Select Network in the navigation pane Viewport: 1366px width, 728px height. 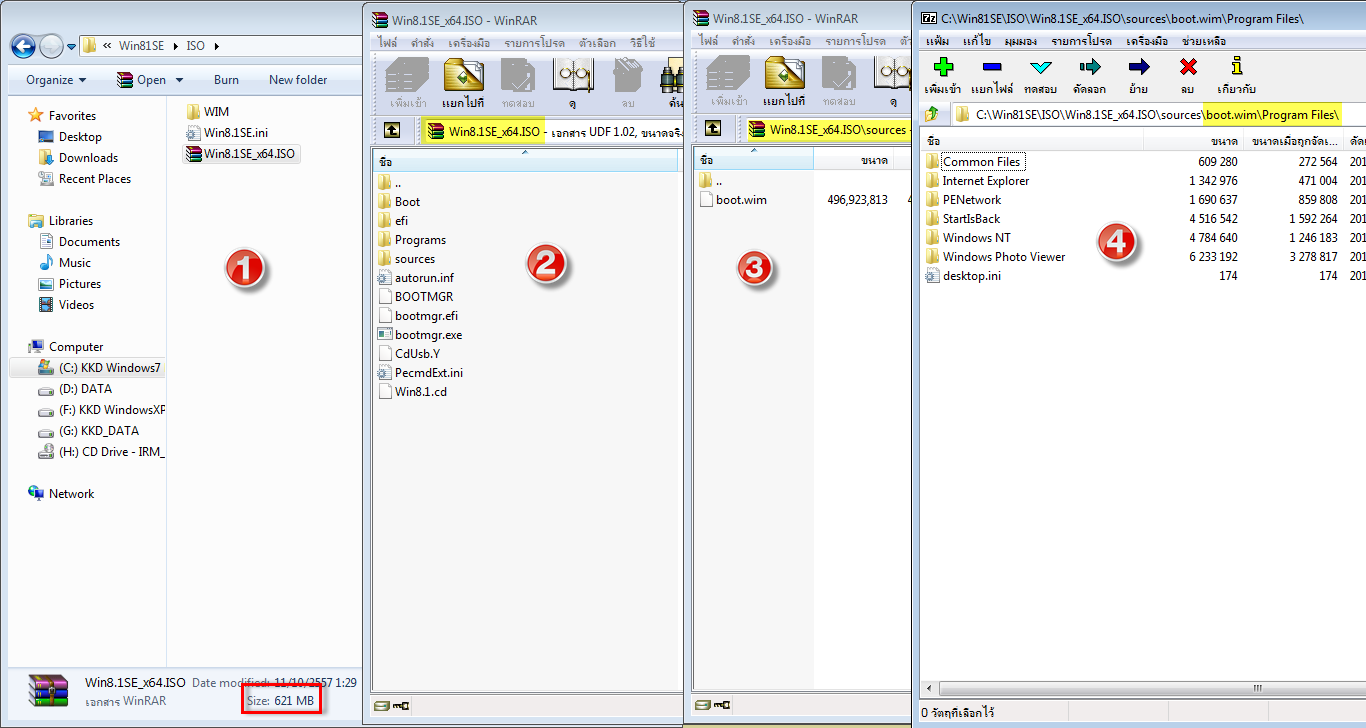[72, 493]
